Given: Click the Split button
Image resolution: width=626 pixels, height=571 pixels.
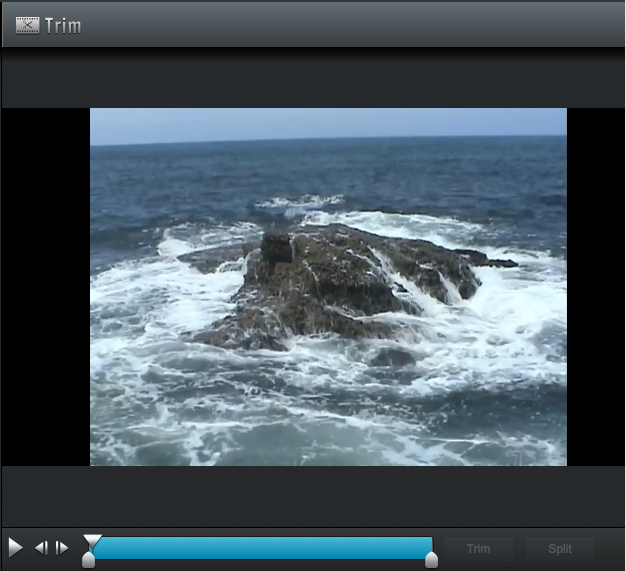Looking at the screenshot, I should click(x=560, y=549).
